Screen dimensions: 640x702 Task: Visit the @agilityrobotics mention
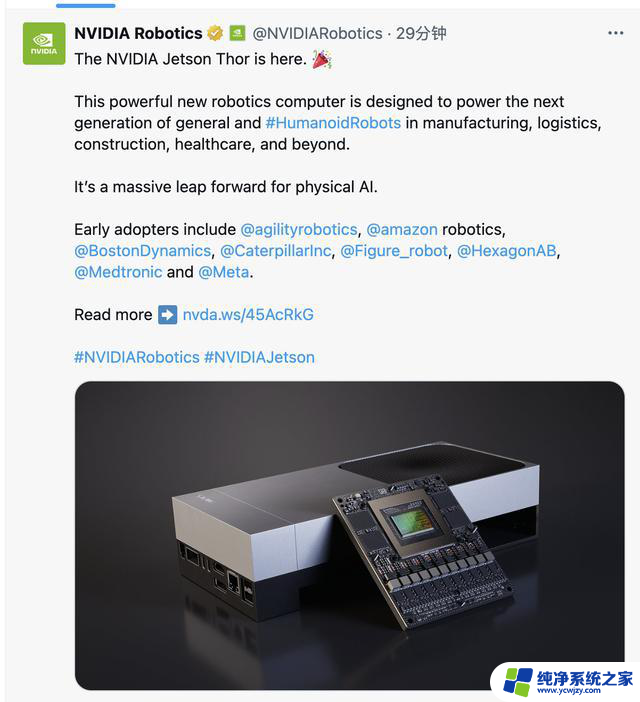pos(299,230)
